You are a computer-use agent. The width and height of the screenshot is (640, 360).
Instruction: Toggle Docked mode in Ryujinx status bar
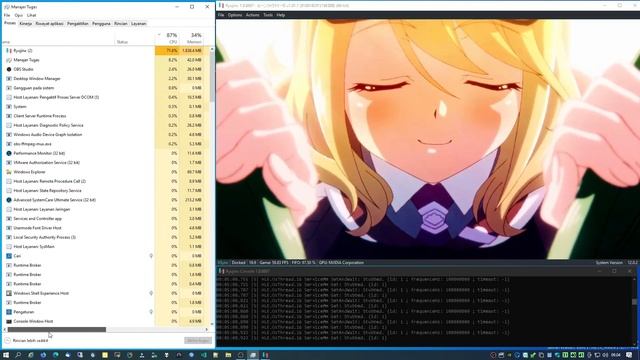pyautogui.click(x=238, y=262)
